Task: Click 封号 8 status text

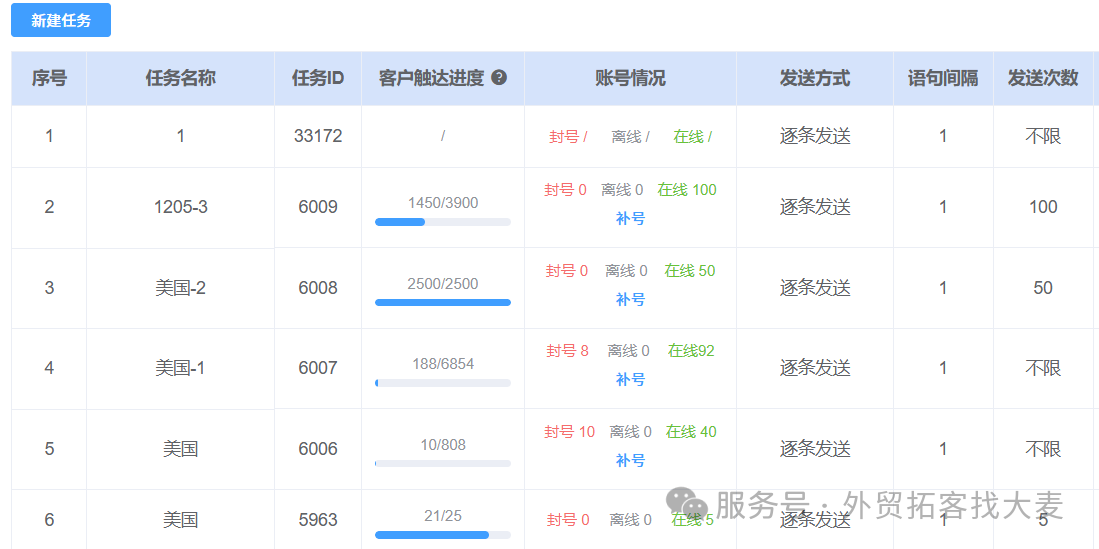Action: tap(568, 351)
